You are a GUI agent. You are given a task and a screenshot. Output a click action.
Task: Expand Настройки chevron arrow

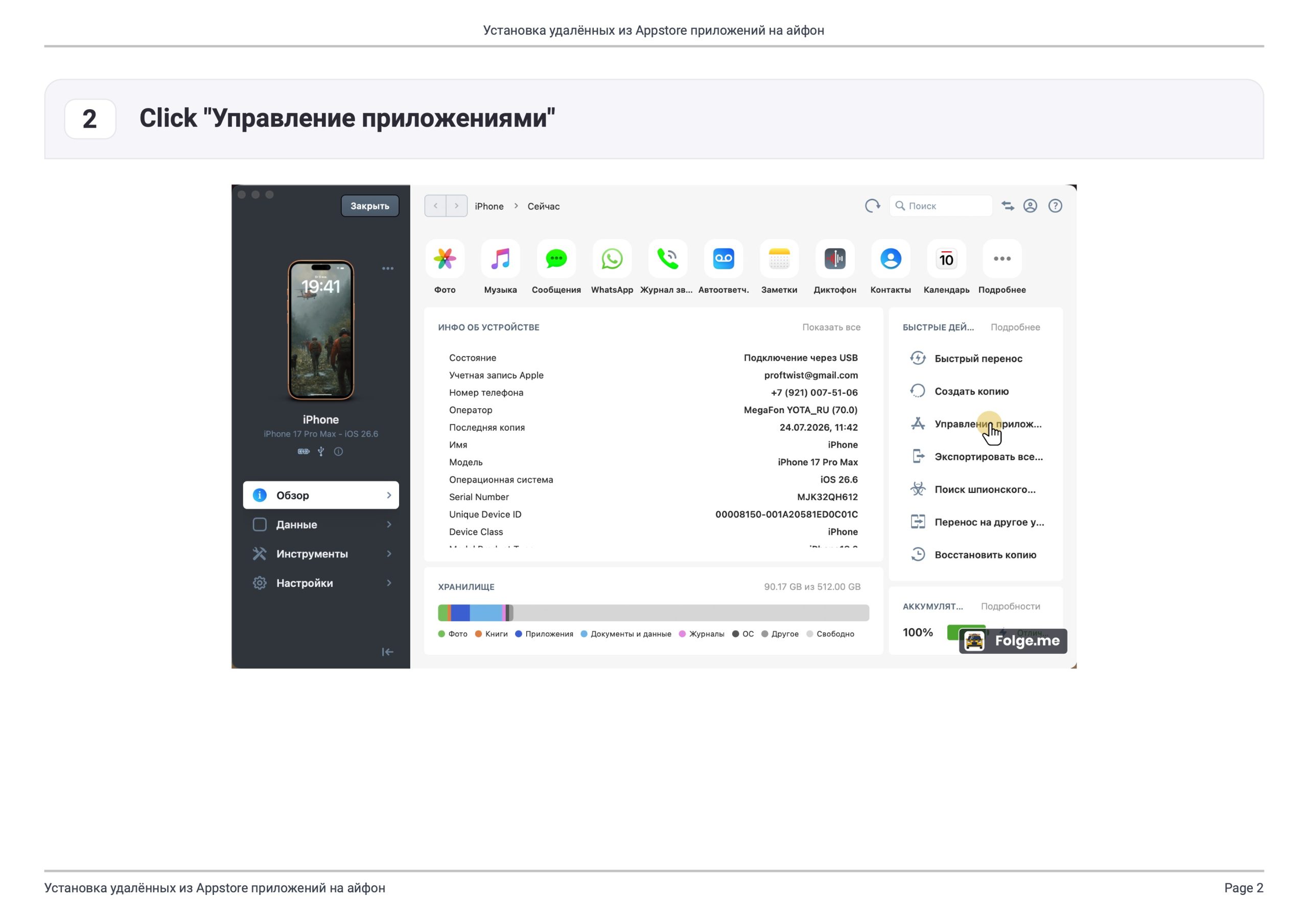(389, 583)
